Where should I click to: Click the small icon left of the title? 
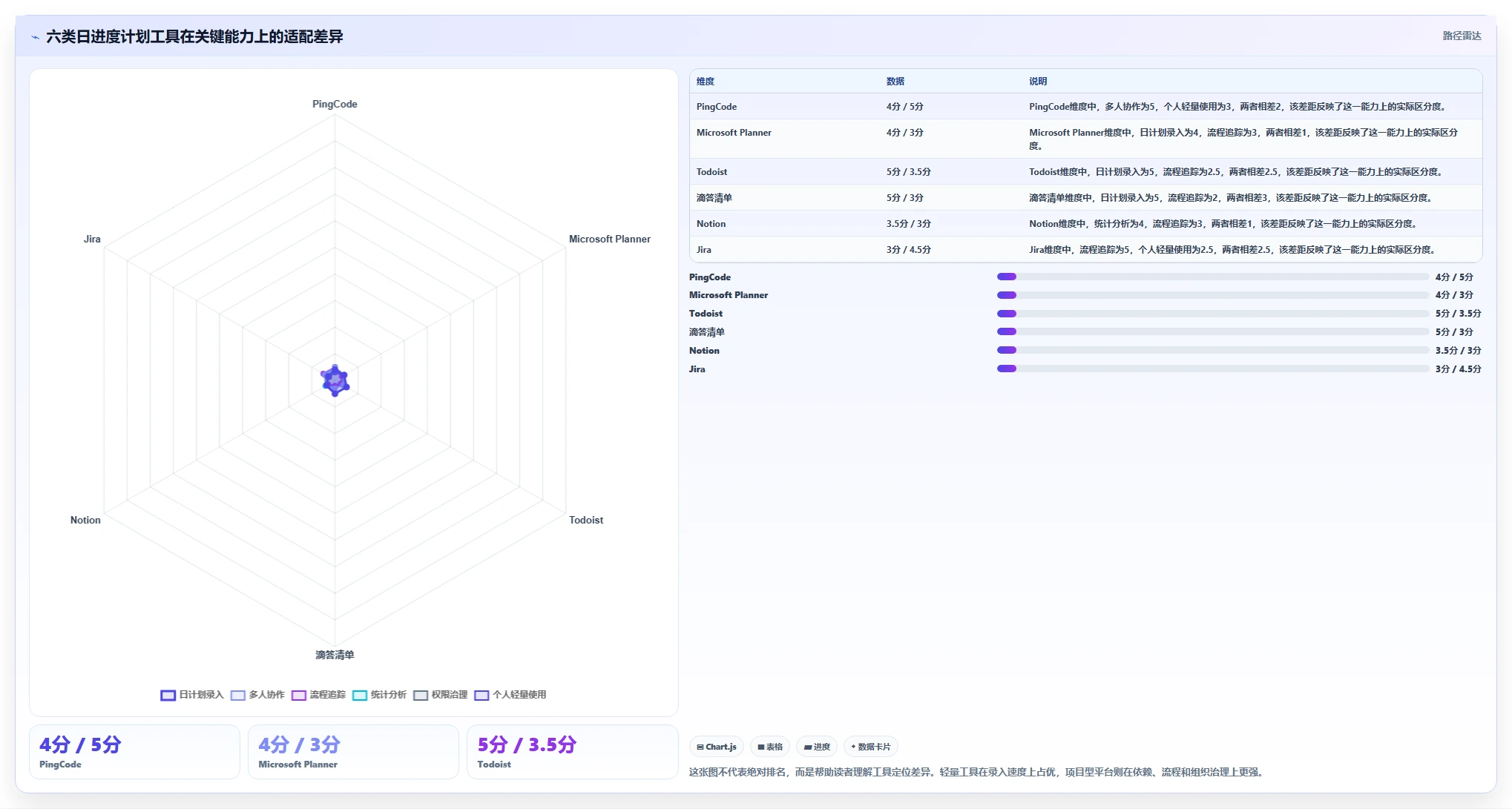pyautogui.click(x=35, y=37)
